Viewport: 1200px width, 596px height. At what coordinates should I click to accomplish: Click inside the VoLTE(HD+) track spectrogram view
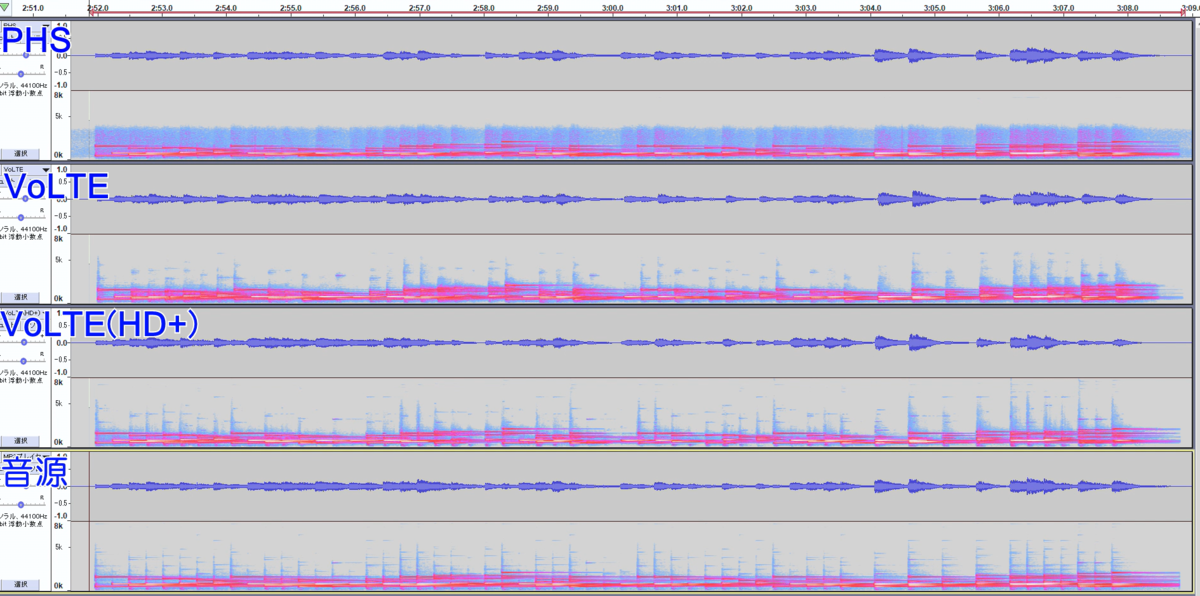(632, 412)
